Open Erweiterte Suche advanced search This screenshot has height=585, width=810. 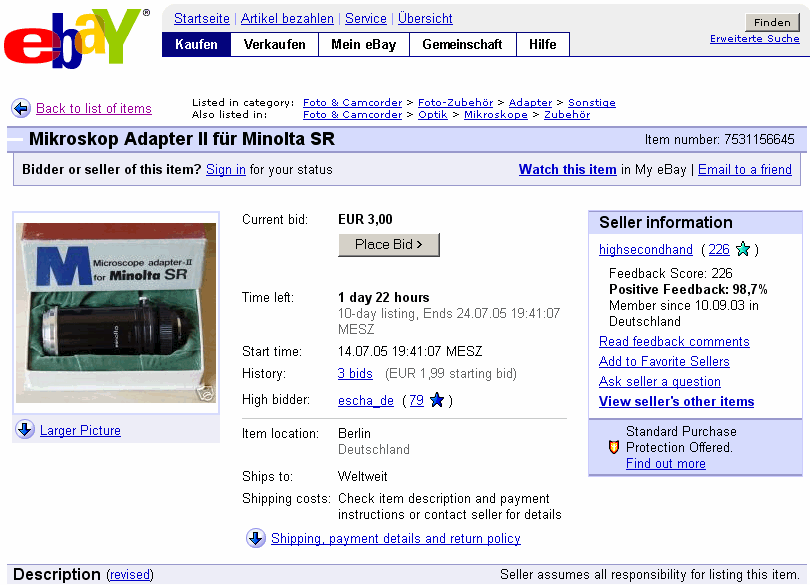point(755,39)
